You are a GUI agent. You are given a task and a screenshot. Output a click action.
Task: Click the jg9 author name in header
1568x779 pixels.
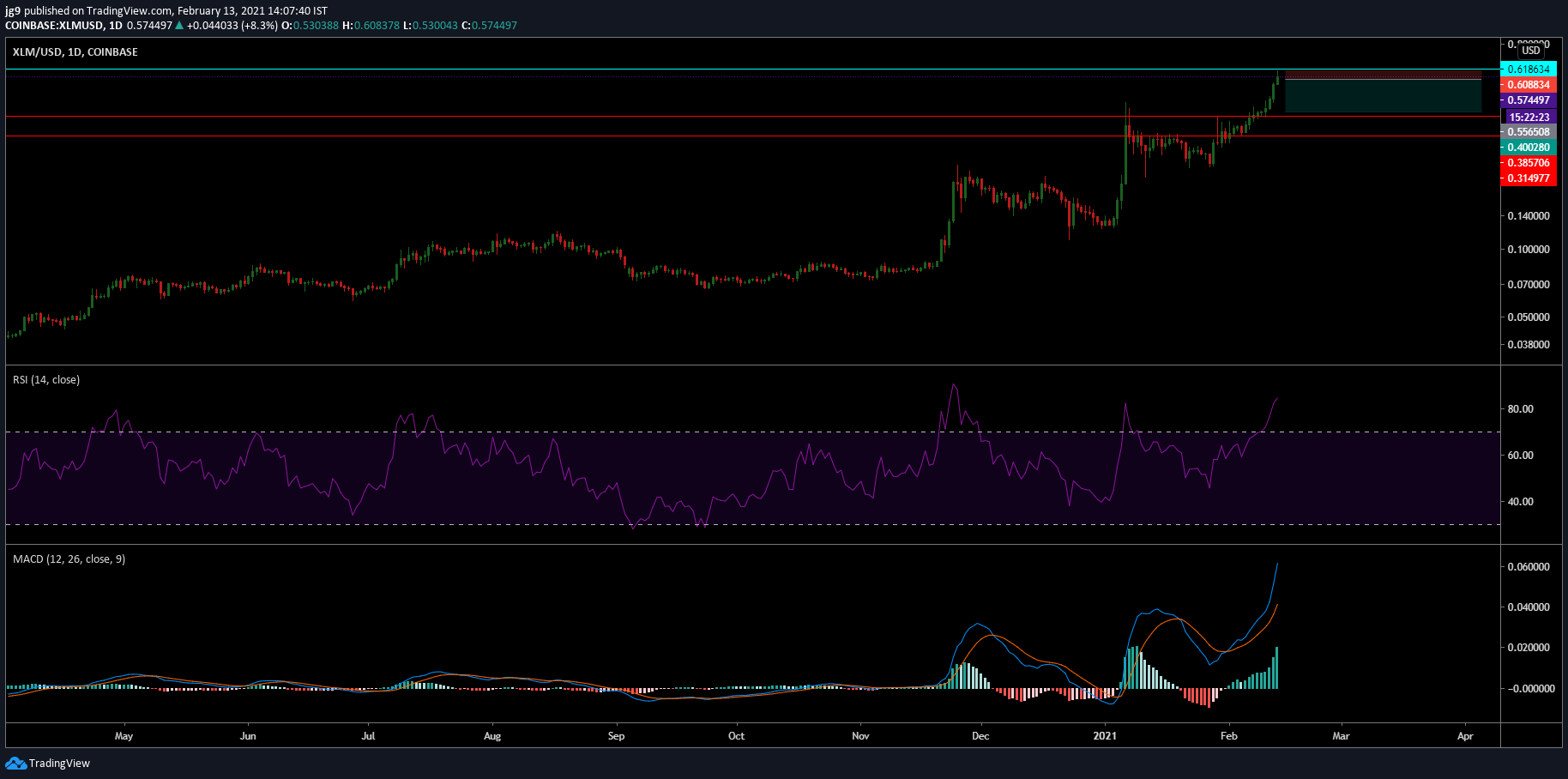tap(13, 11)
